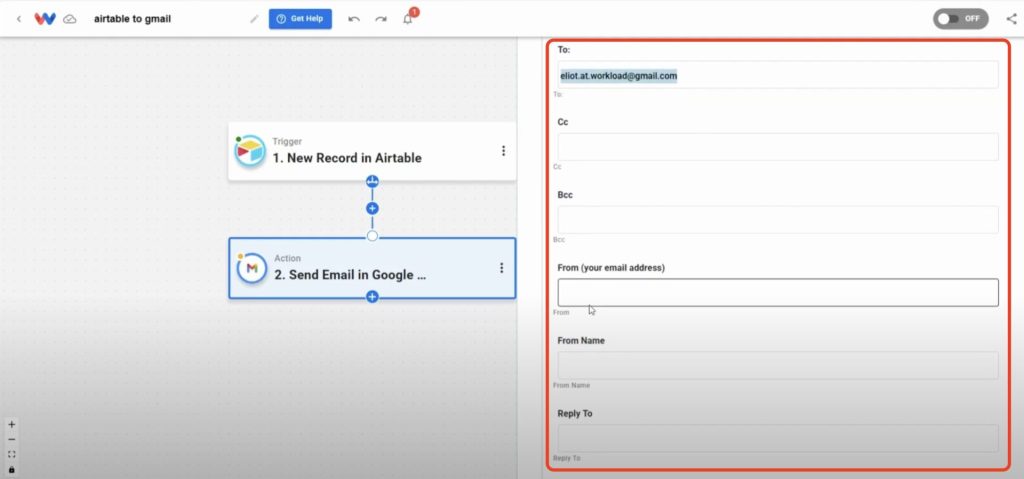Open options menu for Send Email action

coord(502,268)
